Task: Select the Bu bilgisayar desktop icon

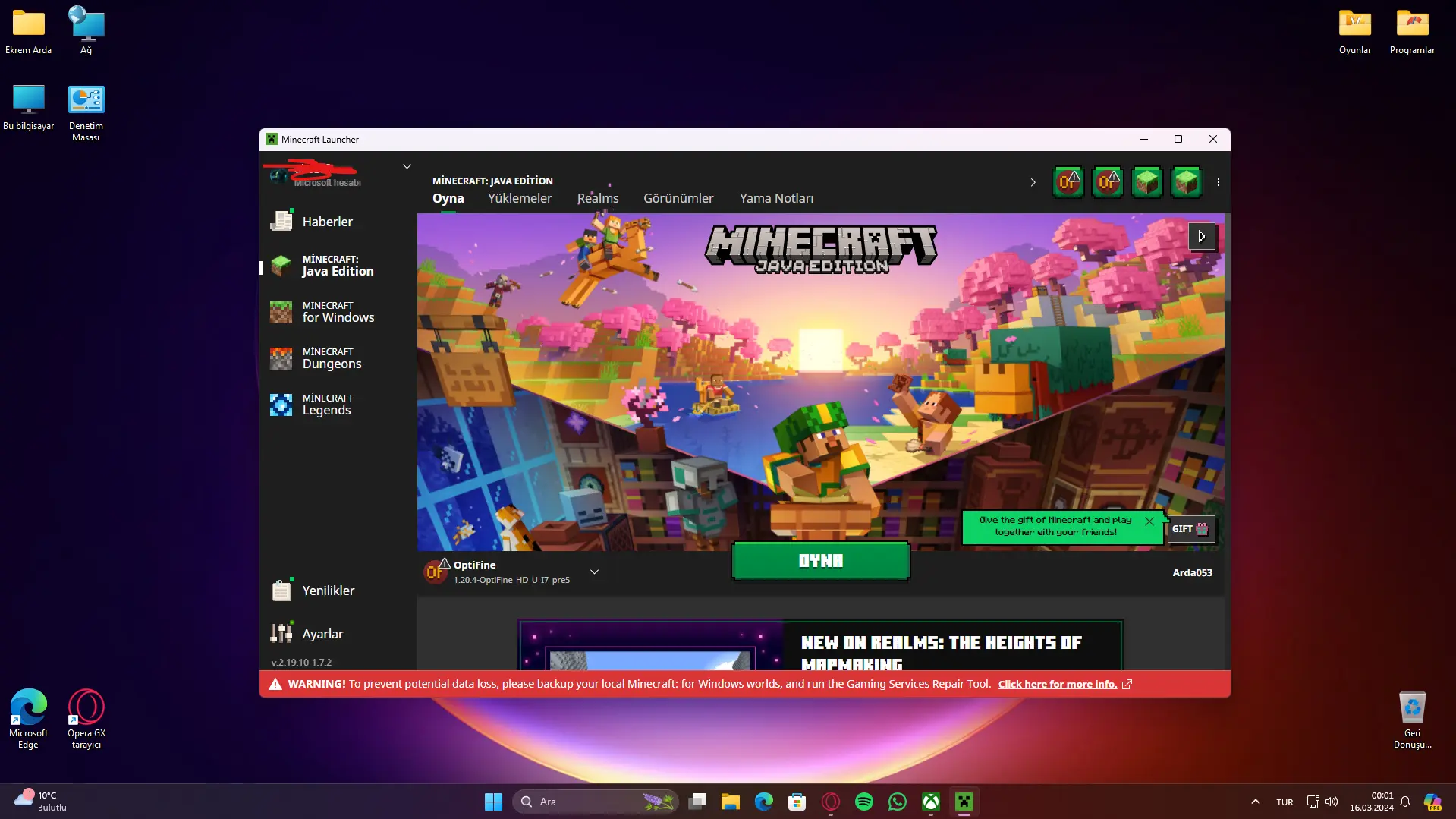Action: coord(29,108)
